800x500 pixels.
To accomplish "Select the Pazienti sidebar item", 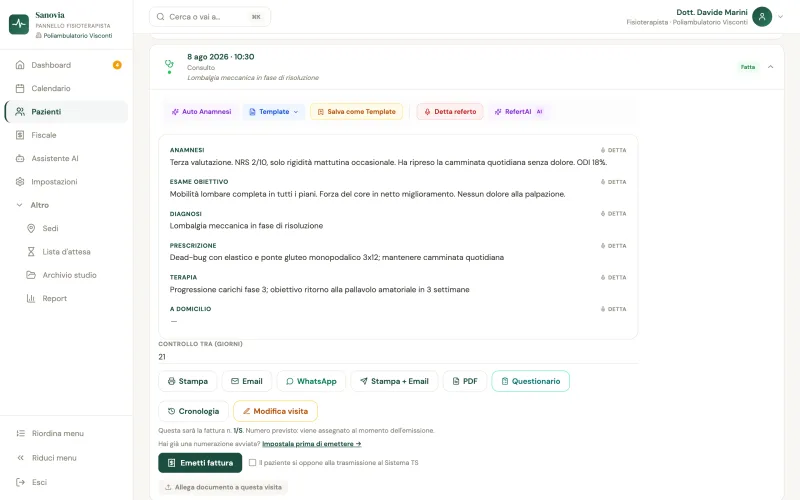I will point(66,112).
